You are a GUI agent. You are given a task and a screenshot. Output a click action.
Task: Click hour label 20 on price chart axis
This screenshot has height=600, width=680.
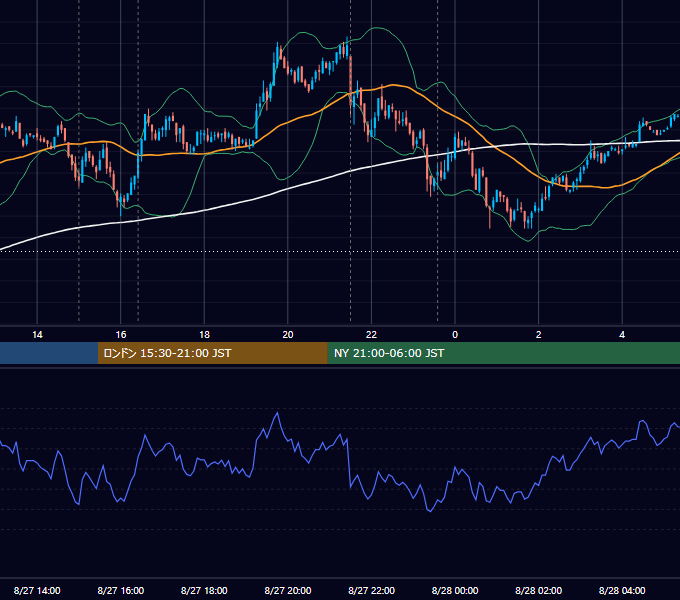tap(288, 335)
